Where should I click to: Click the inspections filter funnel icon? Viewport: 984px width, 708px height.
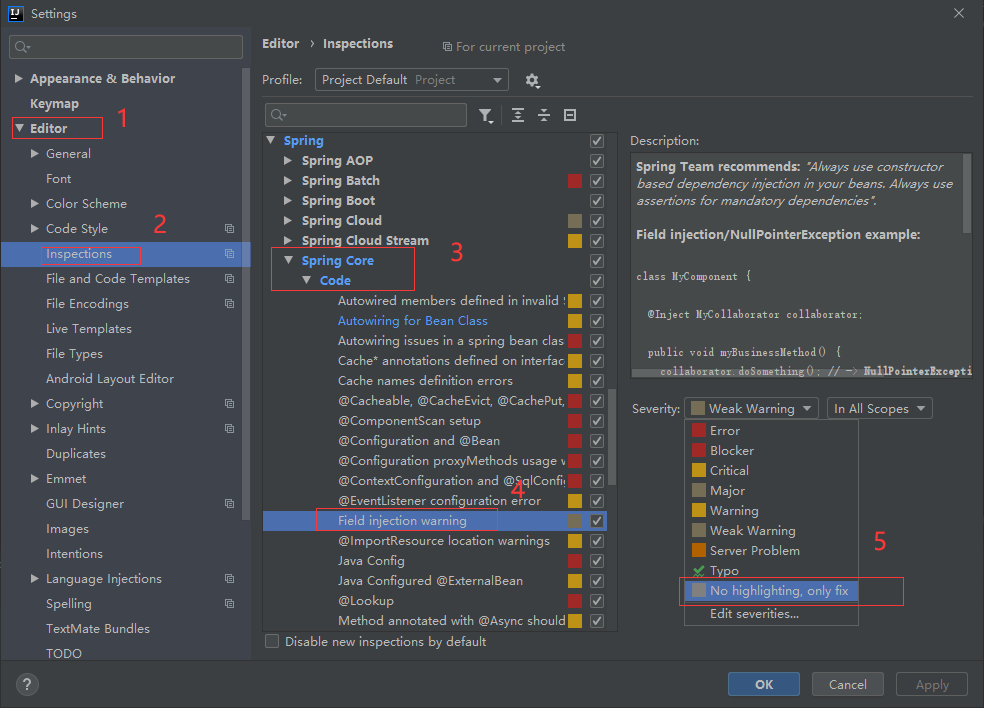[x=486, y=115]
